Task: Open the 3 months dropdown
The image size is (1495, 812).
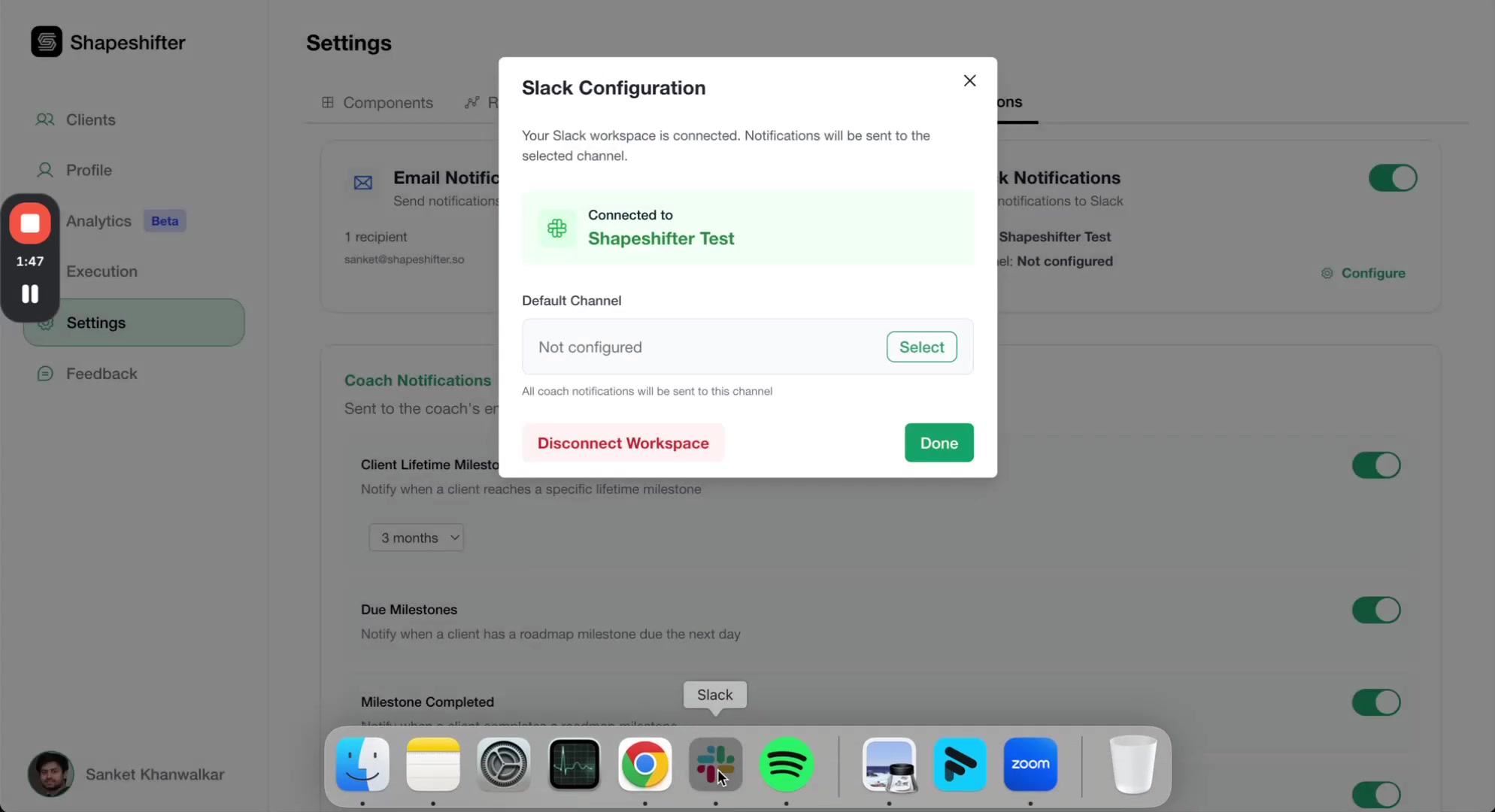Action: coord(416,537)
